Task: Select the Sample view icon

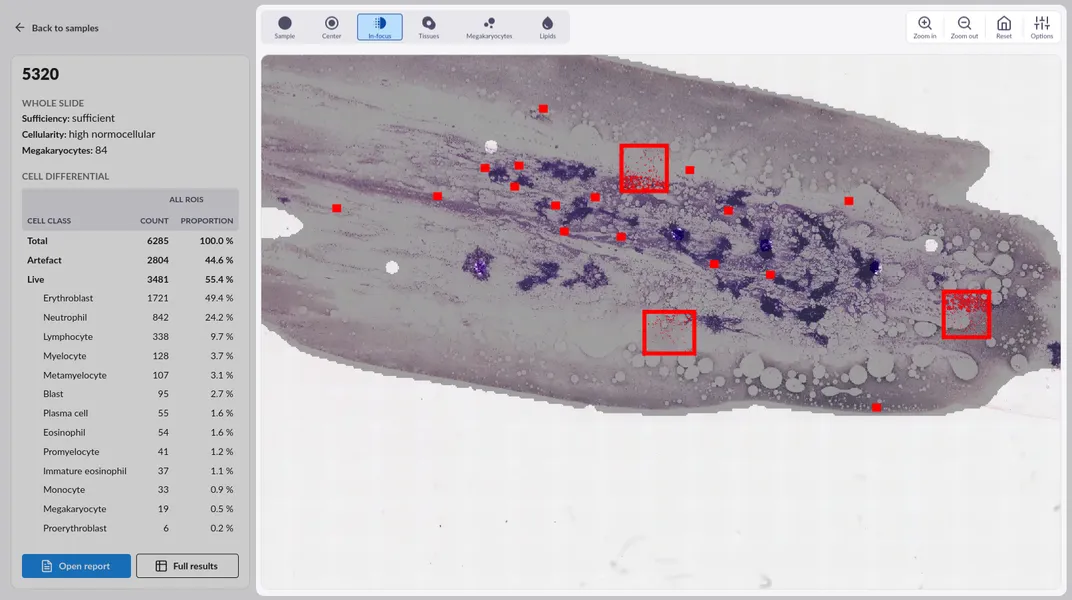Action: pyautogui.click(x=285, y=27)
